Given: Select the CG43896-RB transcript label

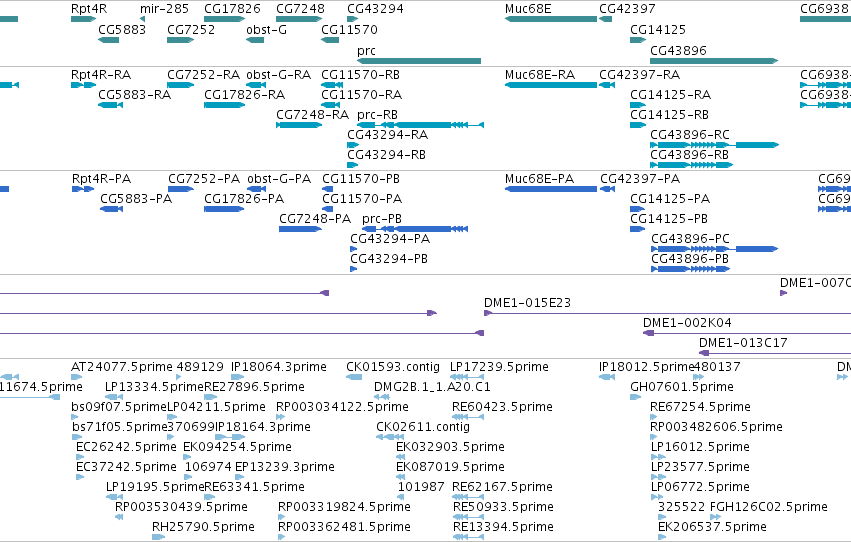Looking at the screenshot, I should point(690,155).
